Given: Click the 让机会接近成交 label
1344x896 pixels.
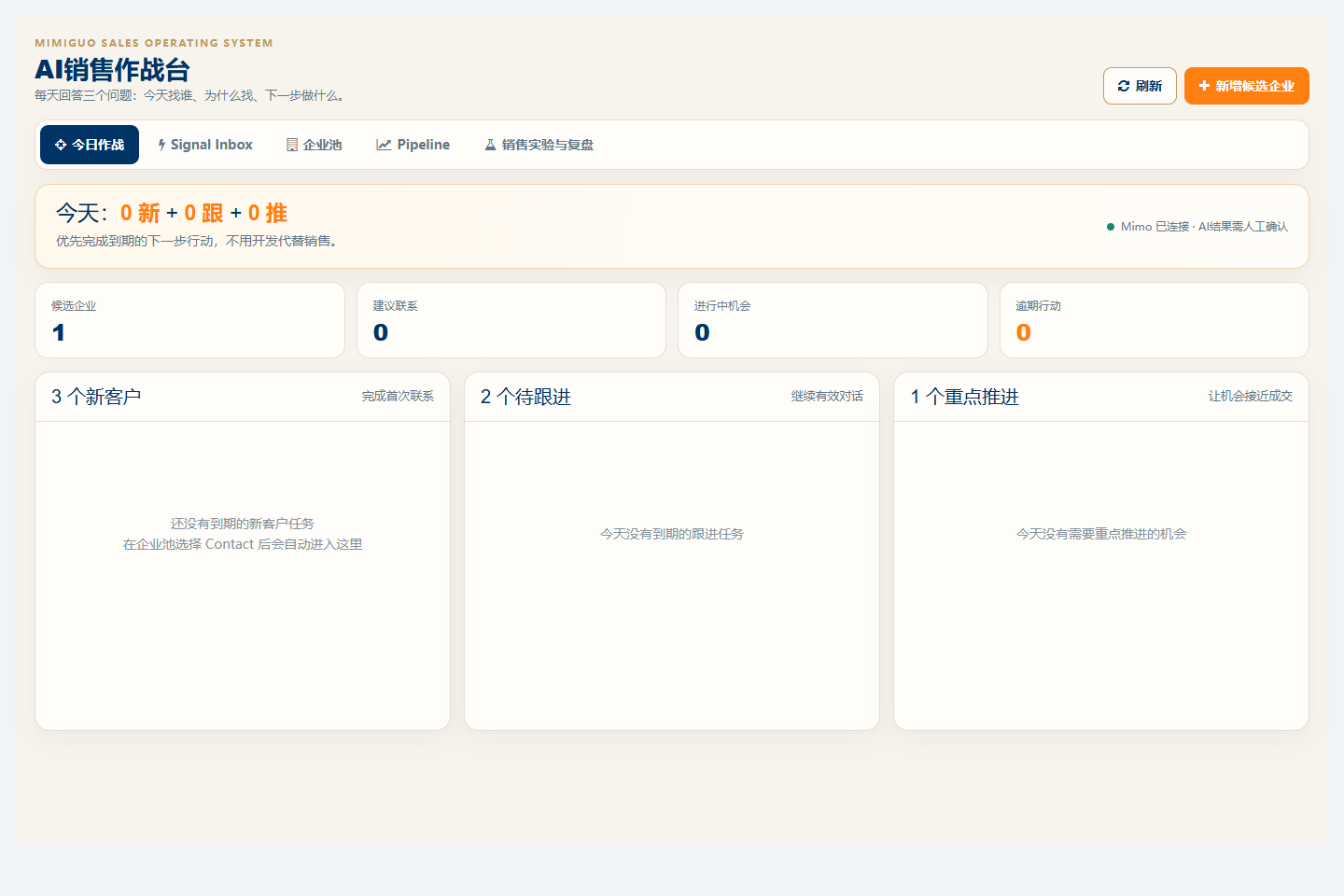Looking at the screenshot, I should 1251,397.
